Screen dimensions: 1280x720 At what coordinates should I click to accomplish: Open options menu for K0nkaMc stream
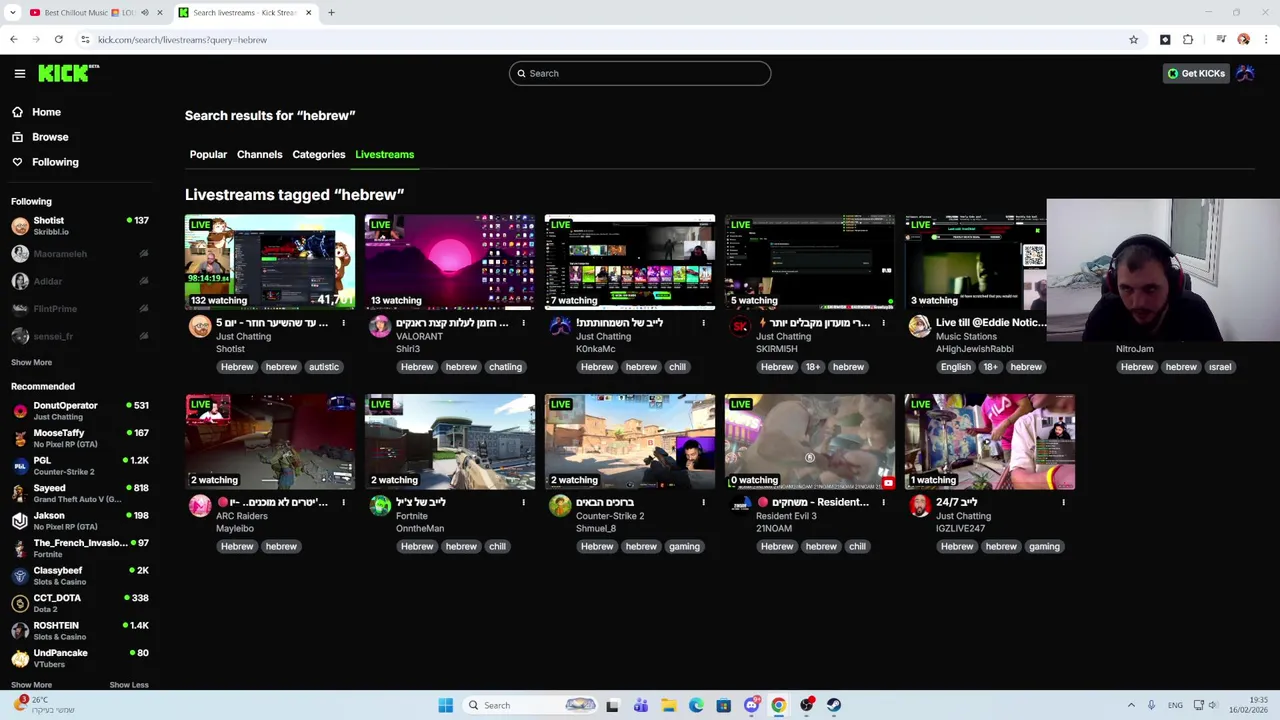703,323
